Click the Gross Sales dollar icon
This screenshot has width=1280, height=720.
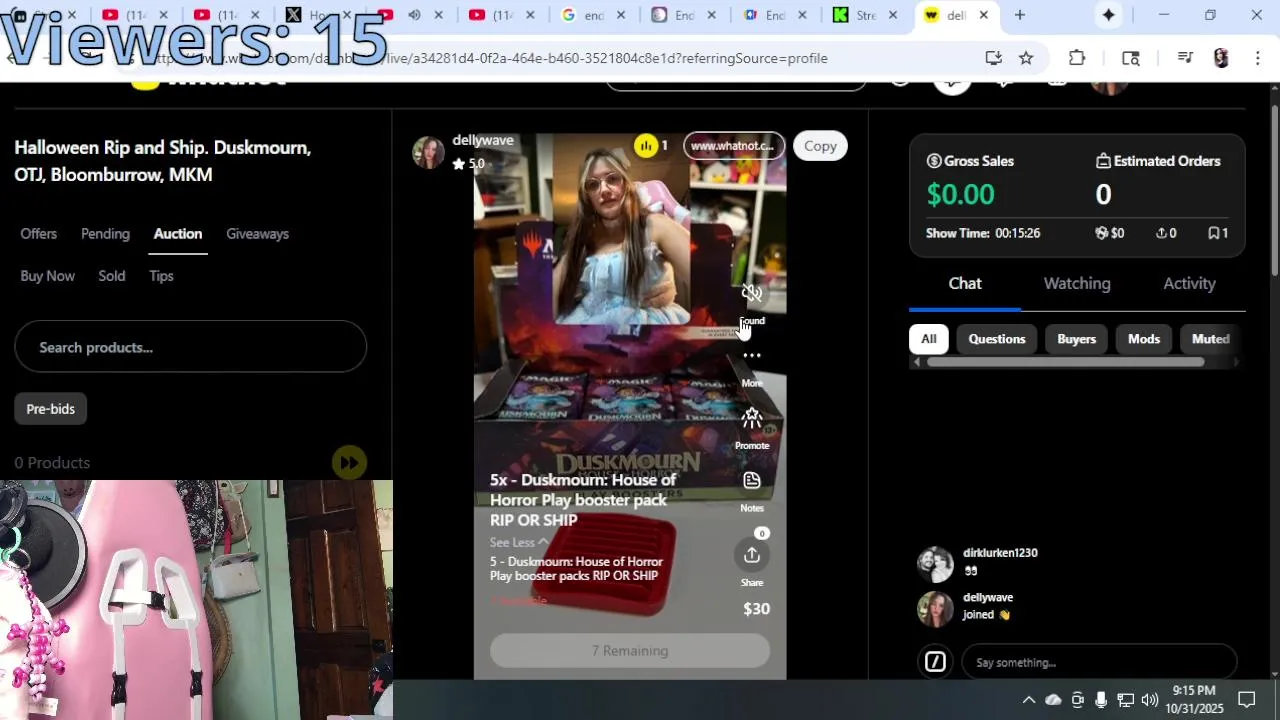point(934,161)
